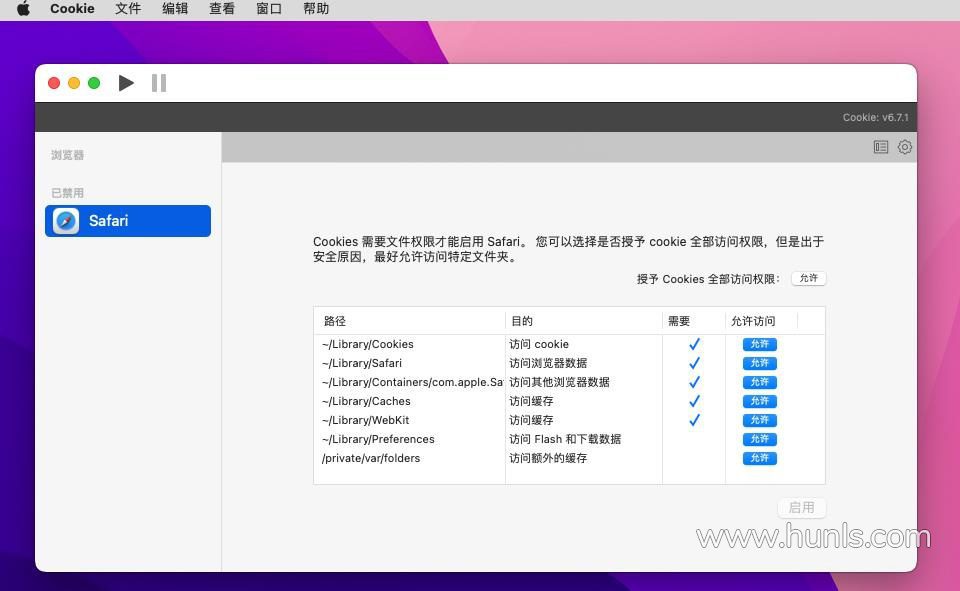
Task: Minimize the Cookie window with yellow button
Action: (x=74, y=83)
